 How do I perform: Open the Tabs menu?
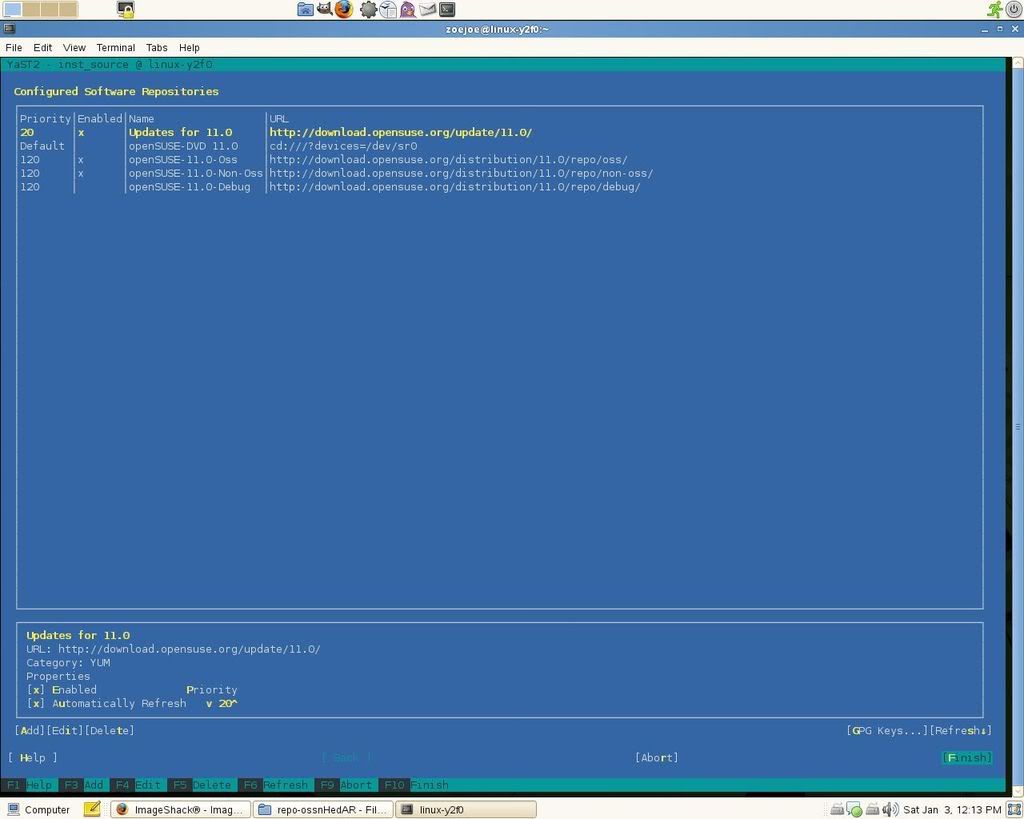(157, 48)
